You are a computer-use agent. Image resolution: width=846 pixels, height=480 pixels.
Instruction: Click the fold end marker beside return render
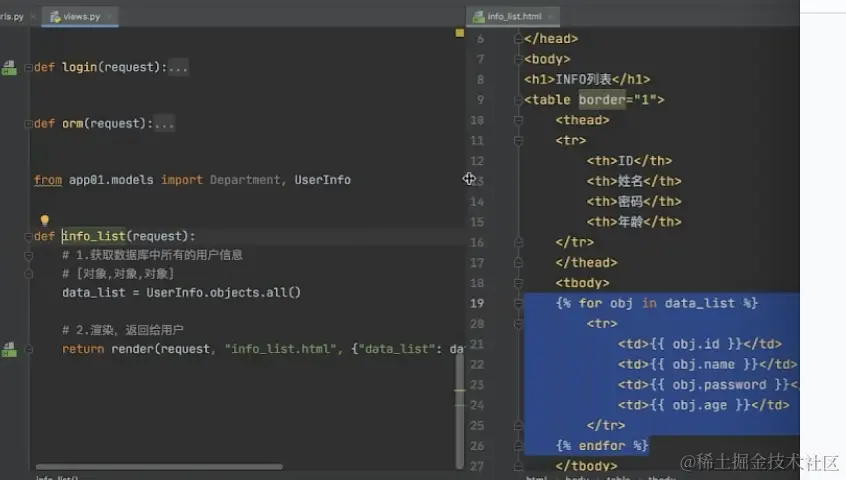(x=29, y=349)
